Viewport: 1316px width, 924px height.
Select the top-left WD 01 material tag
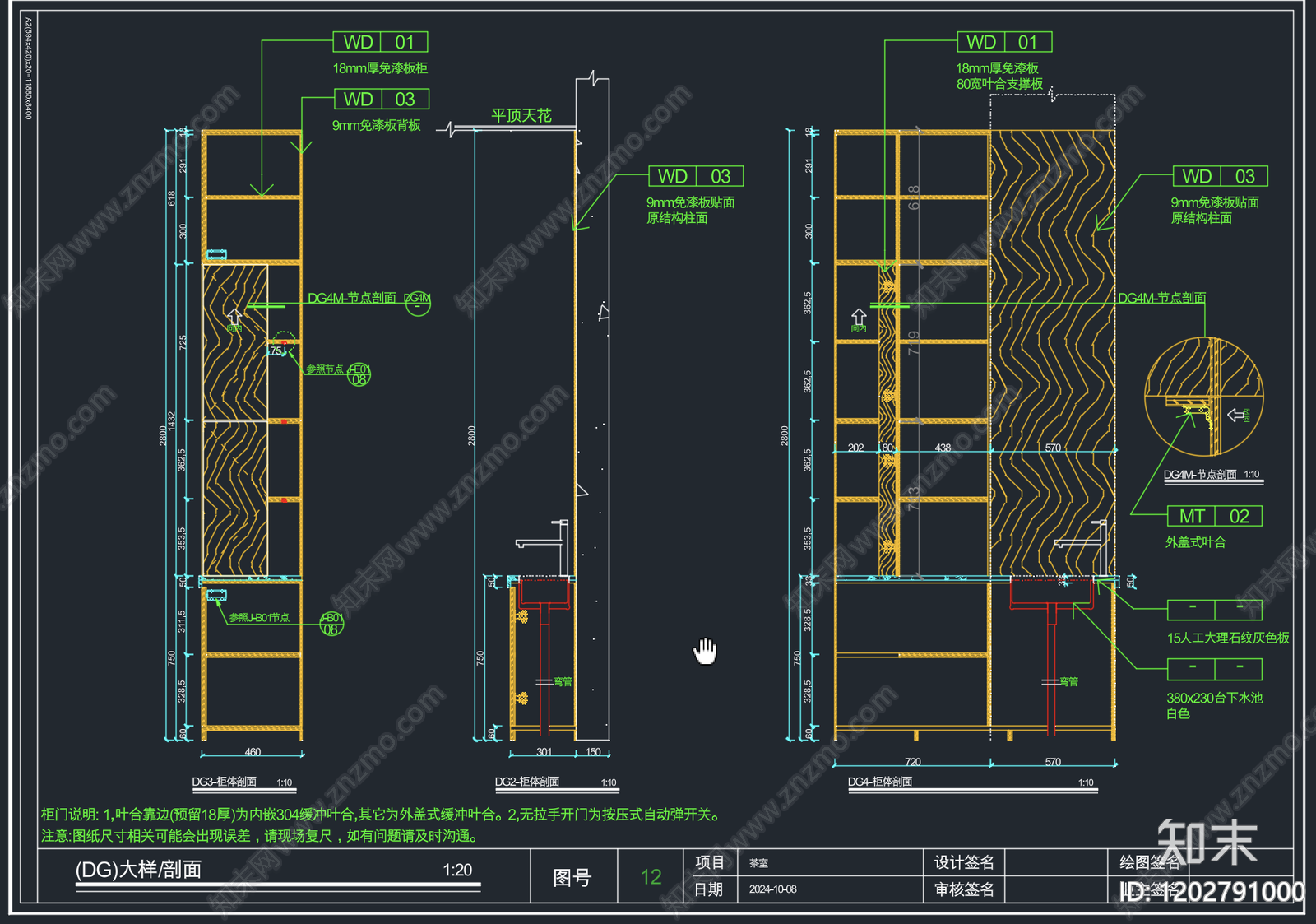pyautogui.click(x=380, y=42)
